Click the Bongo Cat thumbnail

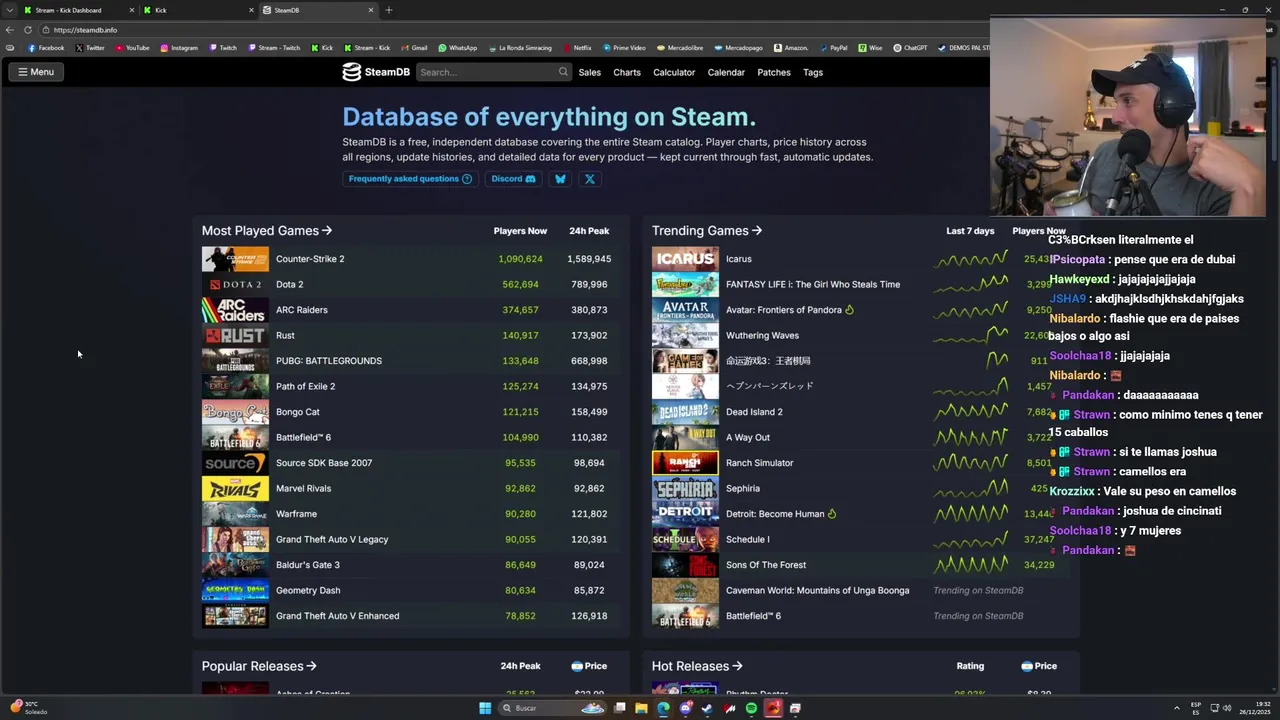click(x=235, y=412)
